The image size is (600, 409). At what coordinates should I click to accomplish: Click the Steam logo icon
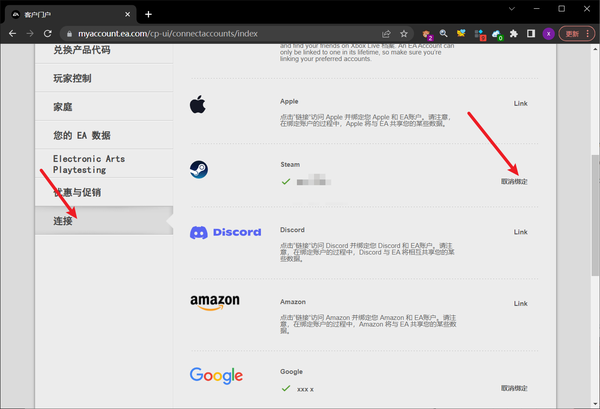[x=199, y=169]
